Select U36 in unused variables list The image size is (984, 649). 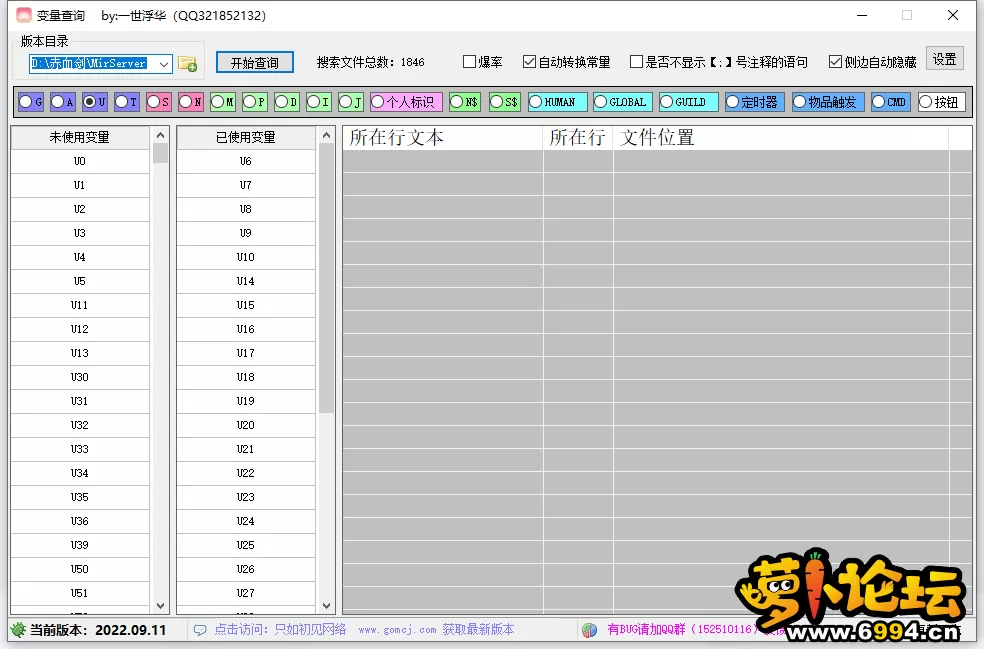[x=80, y=521]
